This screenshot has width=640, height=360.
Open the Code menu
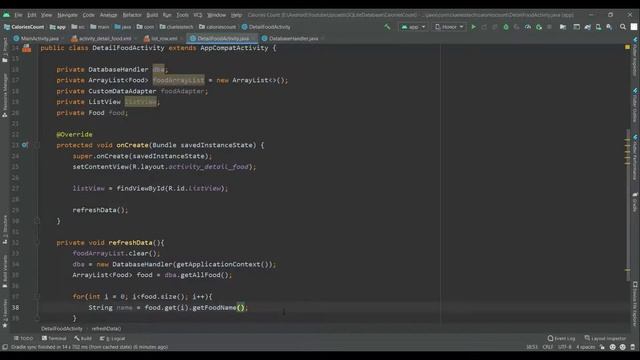(x=89, y=15)
